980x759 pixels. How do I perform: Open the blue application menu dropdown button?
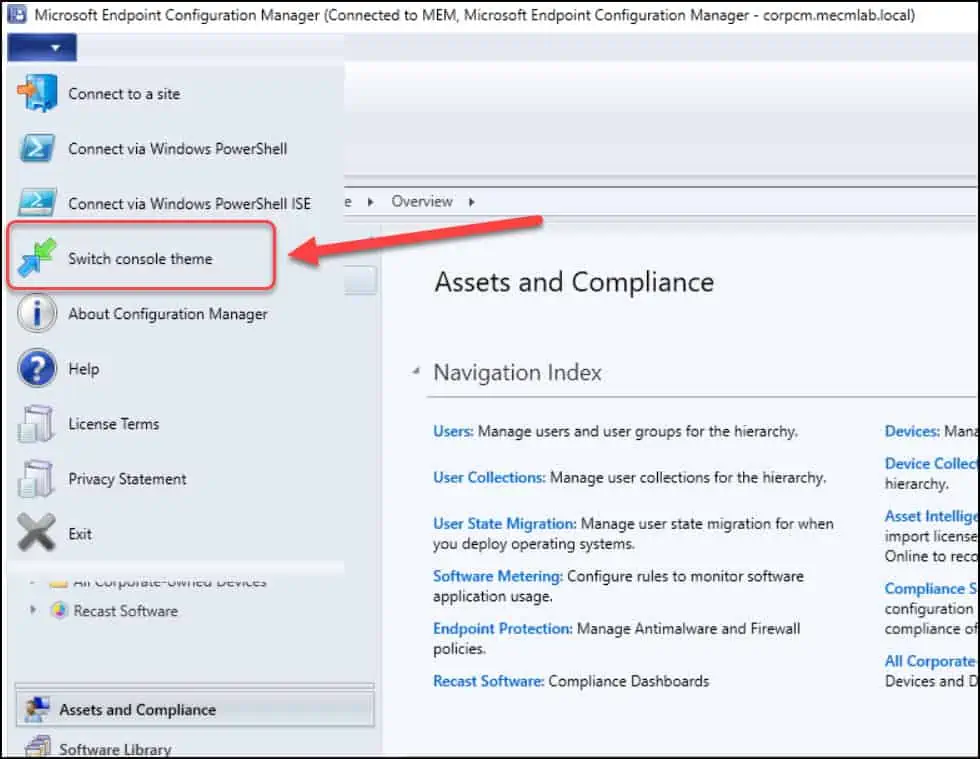(42, 48)
